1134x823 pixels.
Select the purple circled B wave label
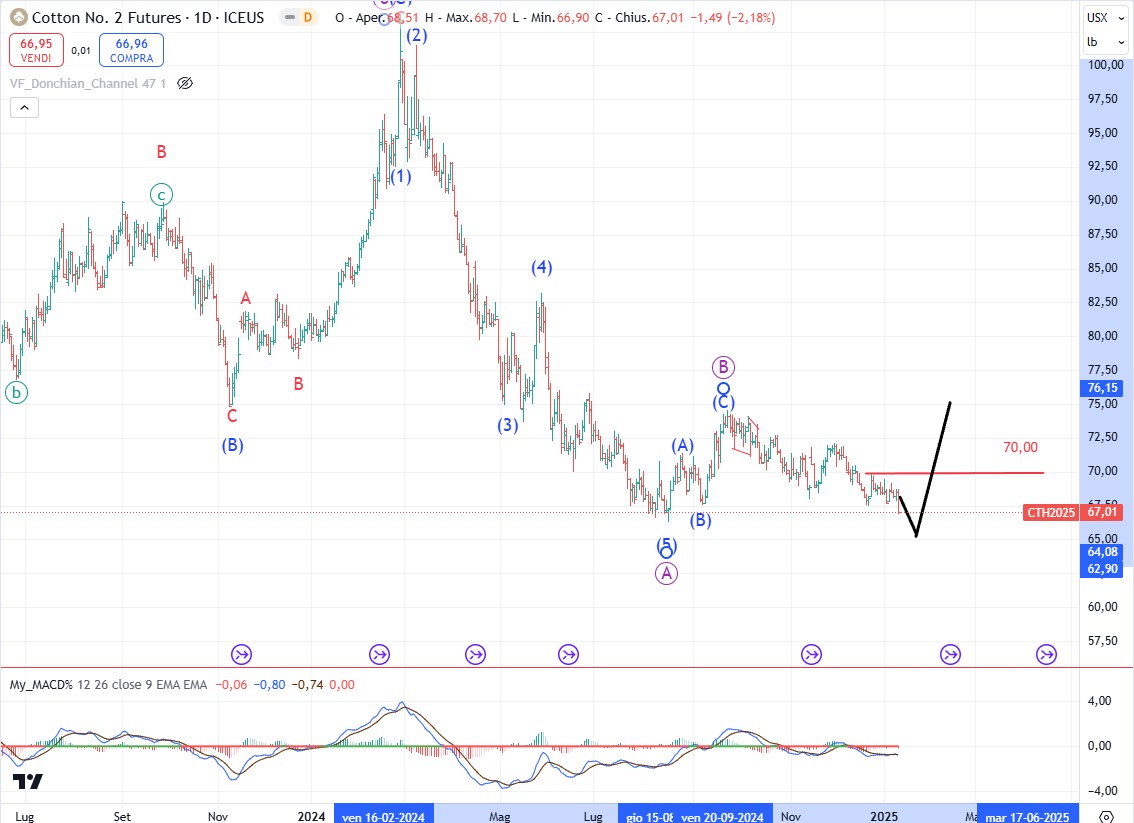point(723,367)
